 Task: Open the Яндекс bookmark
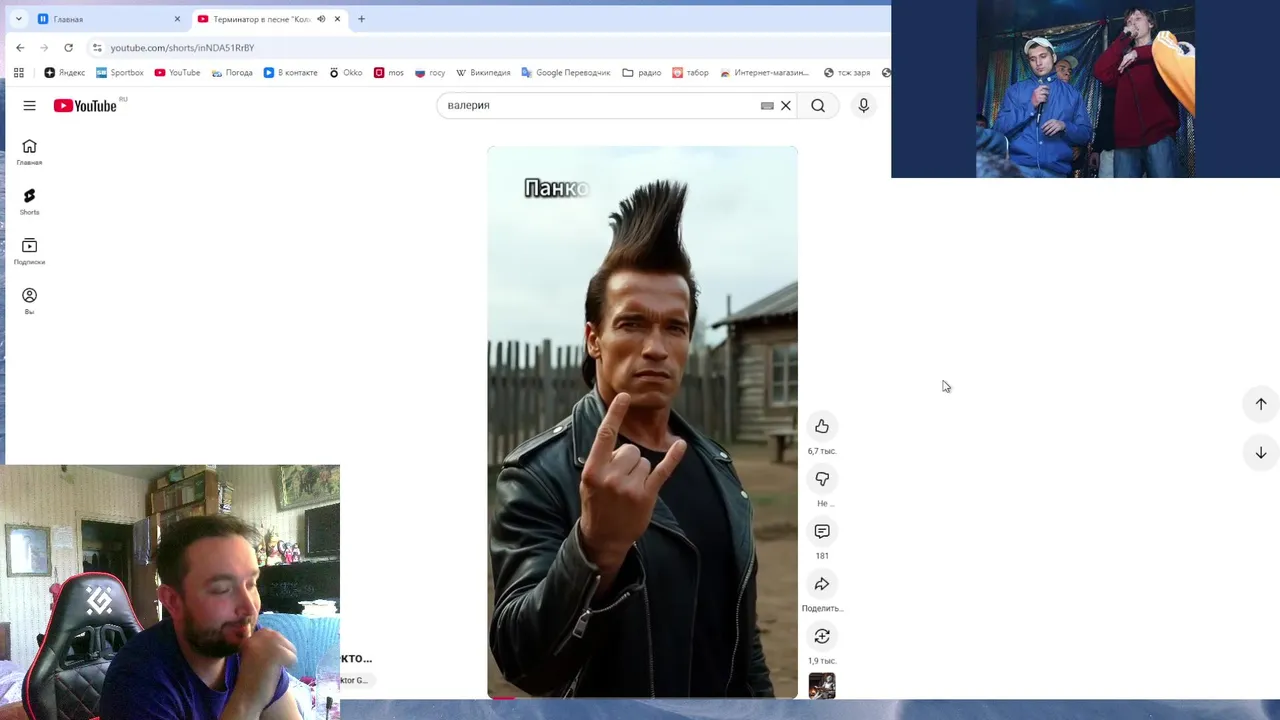coord(65,72)
